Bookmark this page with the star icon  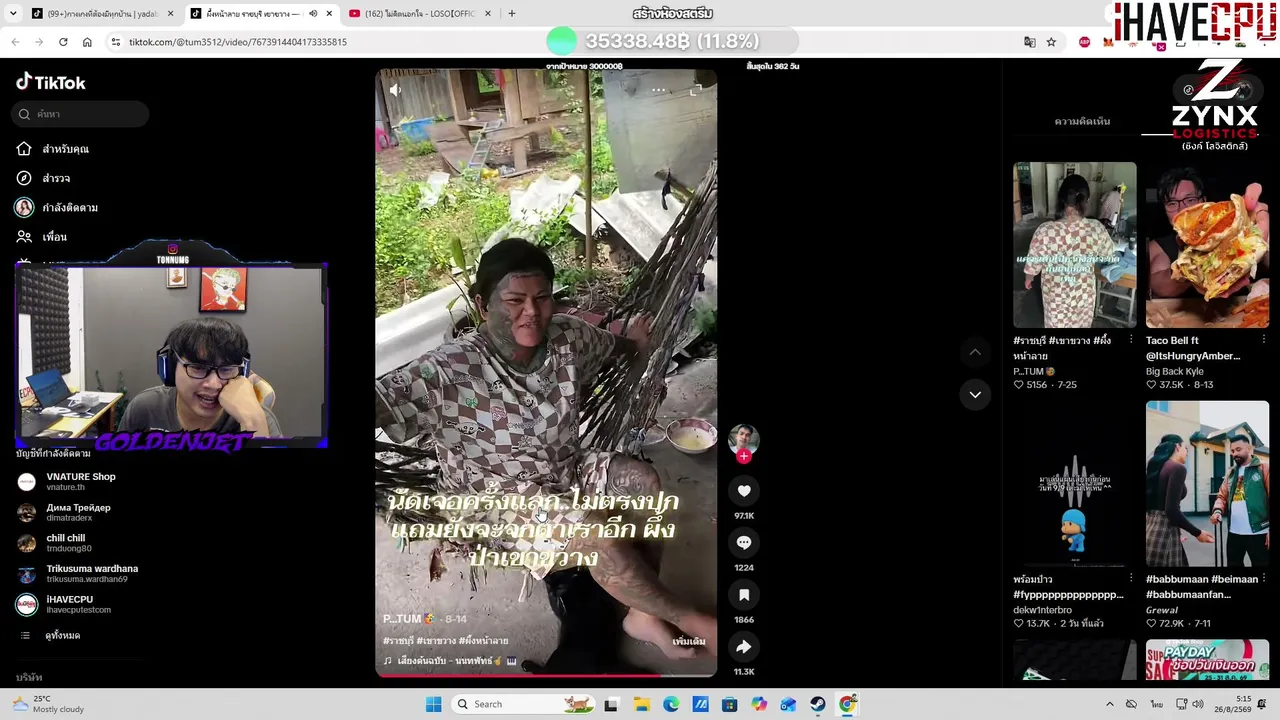click(x=1051, y=42)
